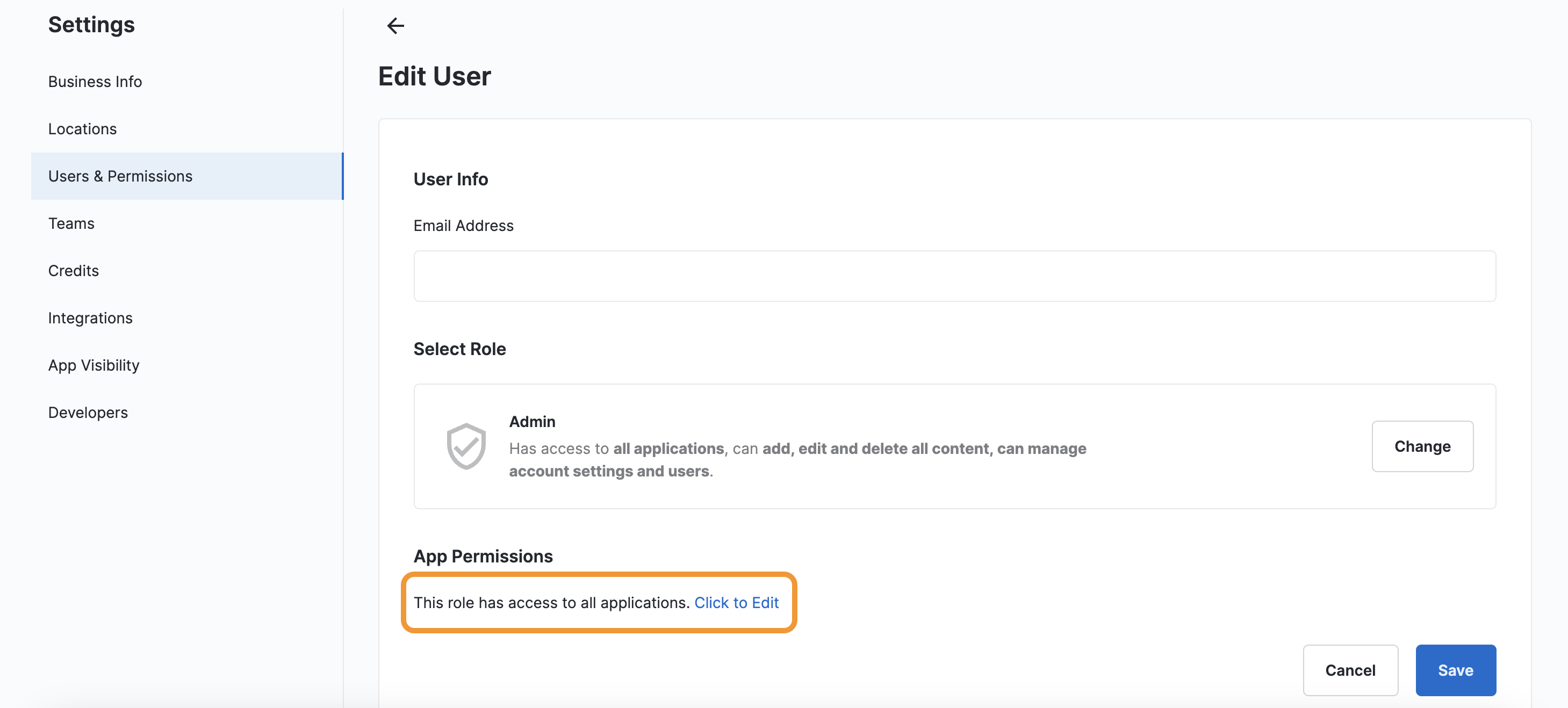This screenshot has width=1568, height=708.
Task: Open Business Info settings
Action: (x=95, y=82)
